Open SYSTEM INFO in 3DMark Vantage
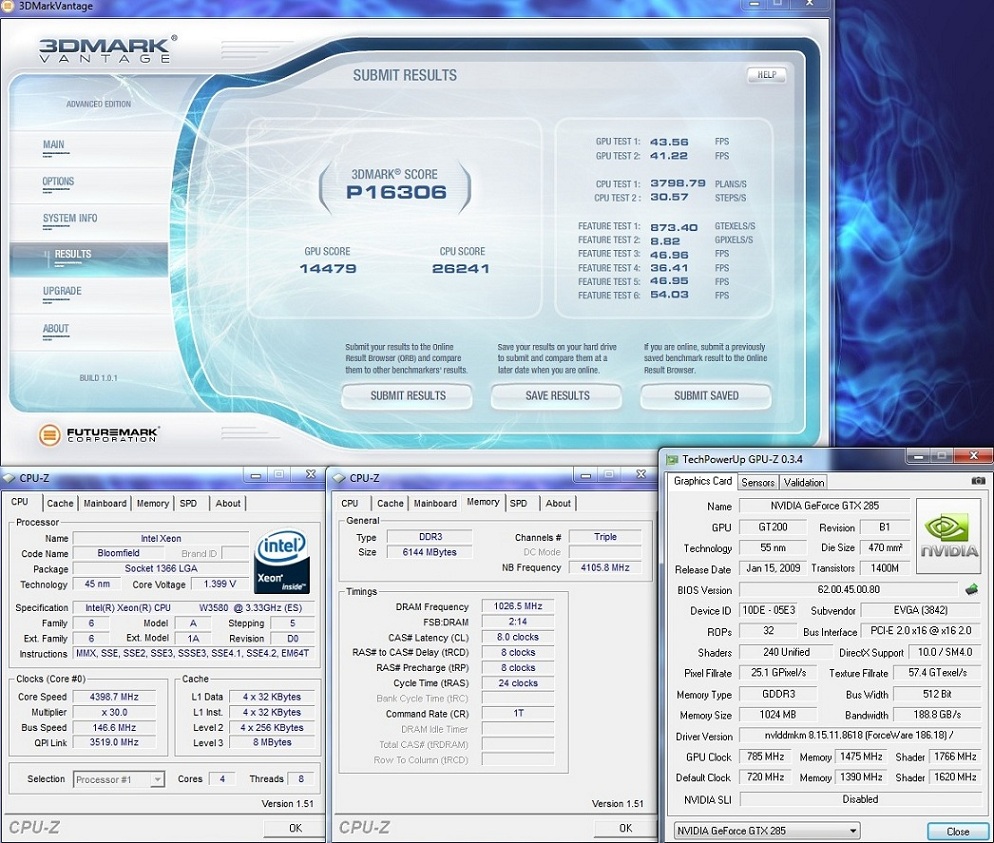The width and height of the screenshot is (994, 843). click(70, 218)
